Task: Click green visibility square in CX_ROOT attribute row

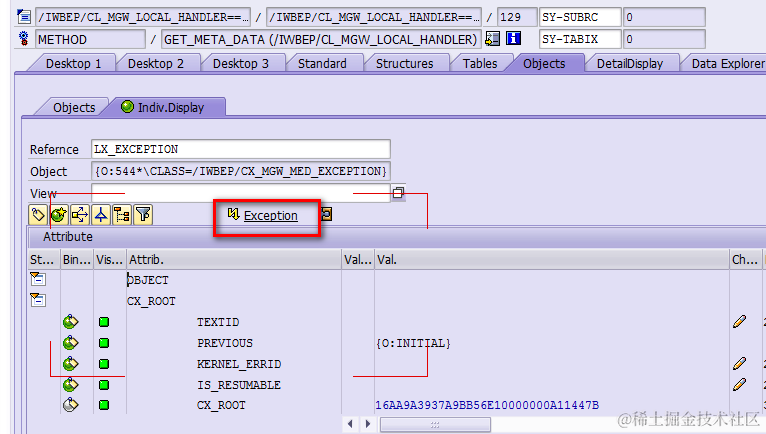Action: point(104,405)
